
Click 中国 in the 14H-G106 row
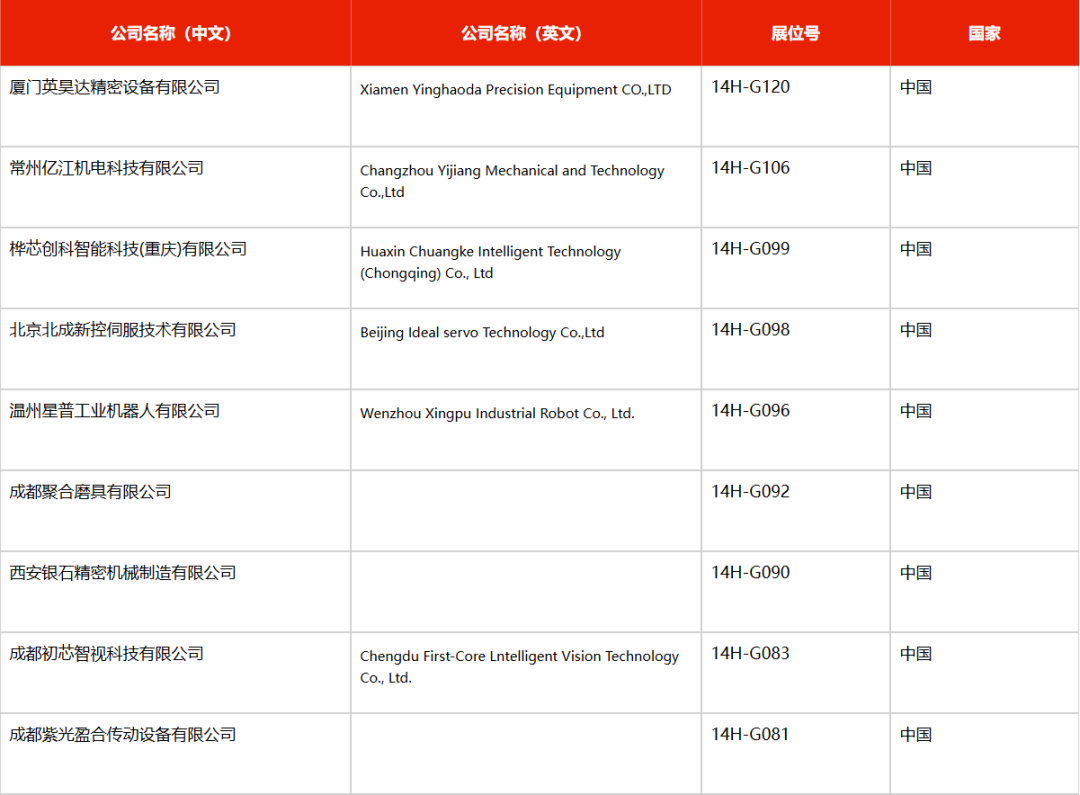(916, 168)
